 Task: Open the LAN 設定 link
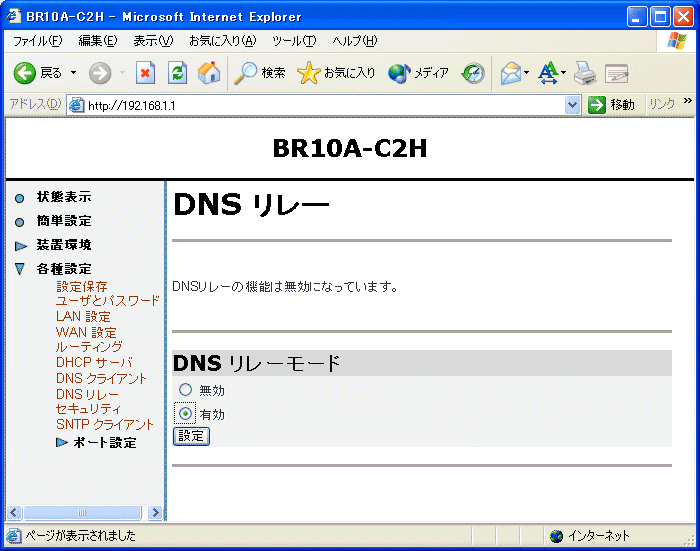pos(83,317)
